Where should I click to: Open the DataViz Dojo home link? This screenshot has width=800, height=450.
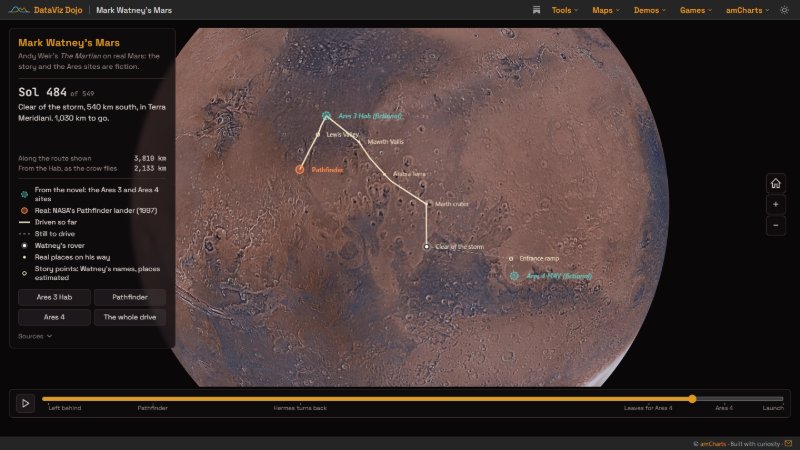point(58,10)
